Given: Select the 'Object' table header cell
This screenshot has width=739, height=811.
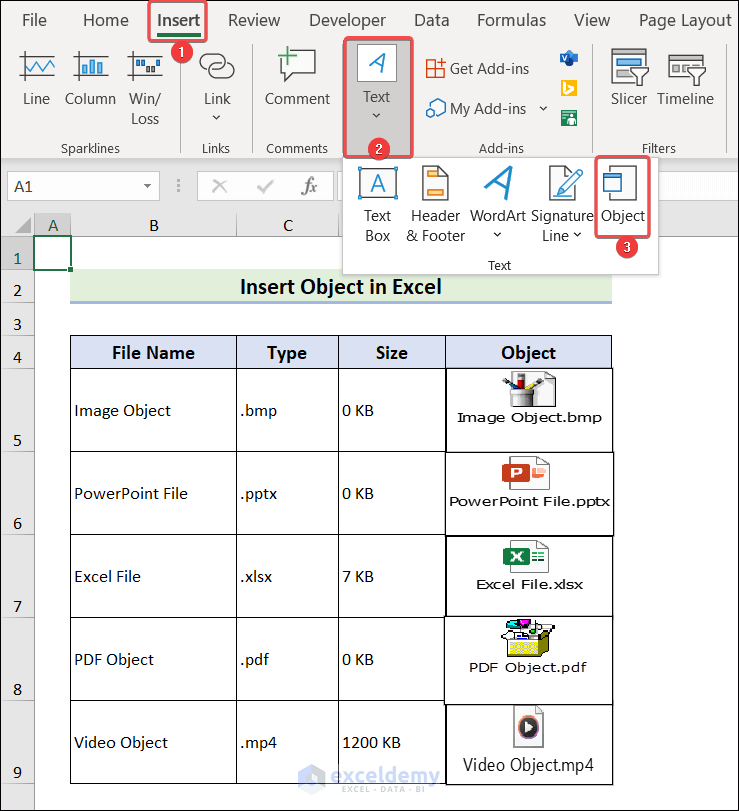Looking at the screenshot, I should point(529,352).
